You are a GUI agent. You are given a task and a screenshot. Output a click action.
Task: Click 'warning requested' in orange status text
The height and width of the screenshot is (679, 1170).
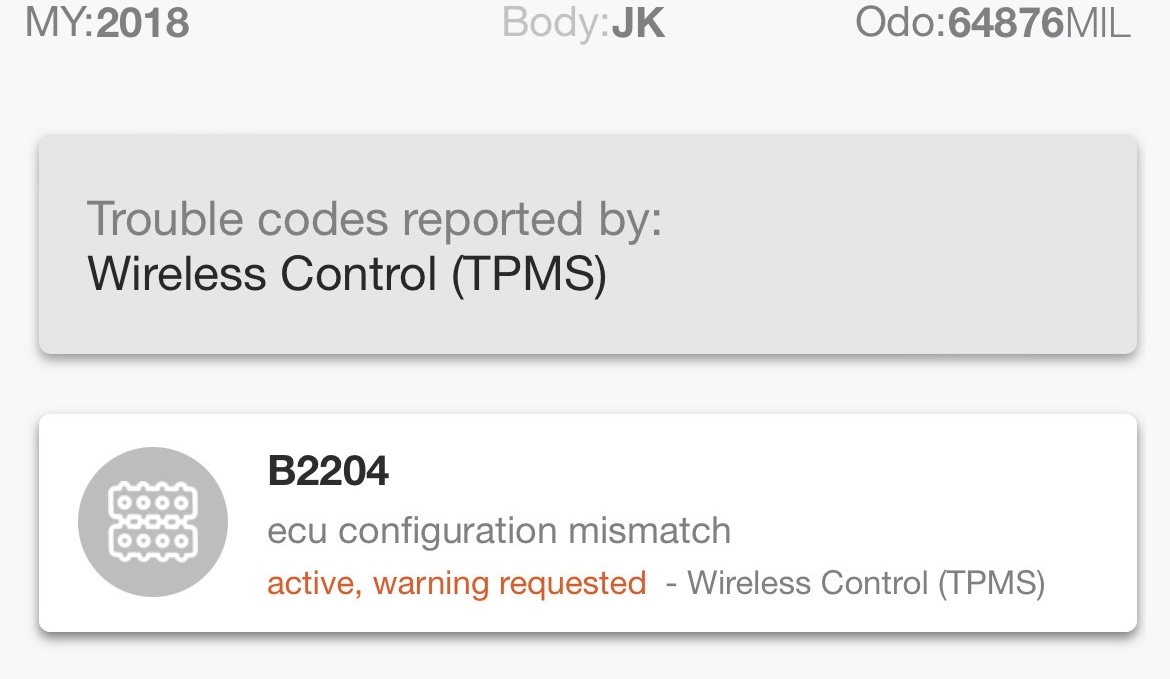[x=510, y=582]
